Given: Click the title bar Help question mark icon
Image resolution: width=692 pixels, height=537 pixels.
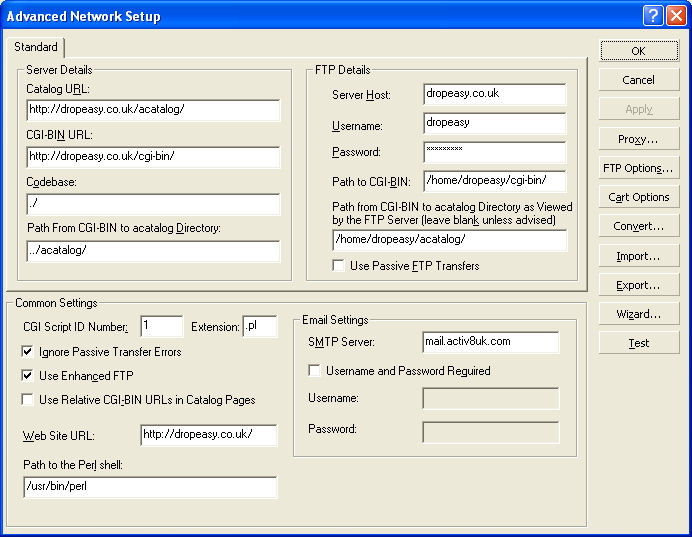Looking at the screenshot, I should pos(652,16).
